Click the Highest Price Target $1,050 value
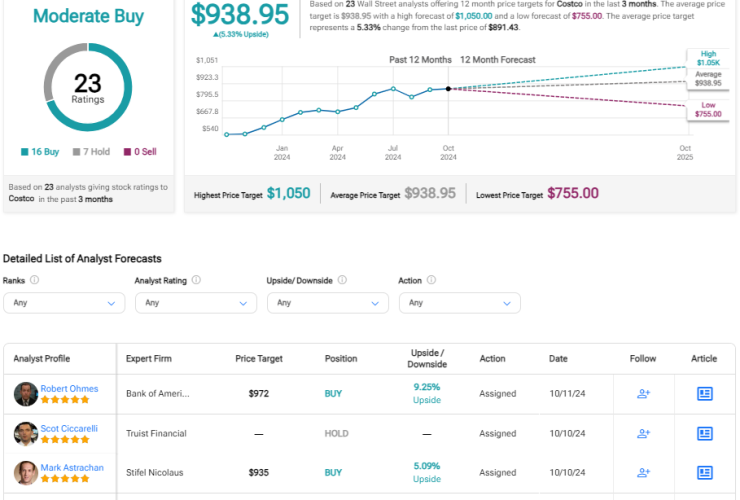 tap(288, 193)
